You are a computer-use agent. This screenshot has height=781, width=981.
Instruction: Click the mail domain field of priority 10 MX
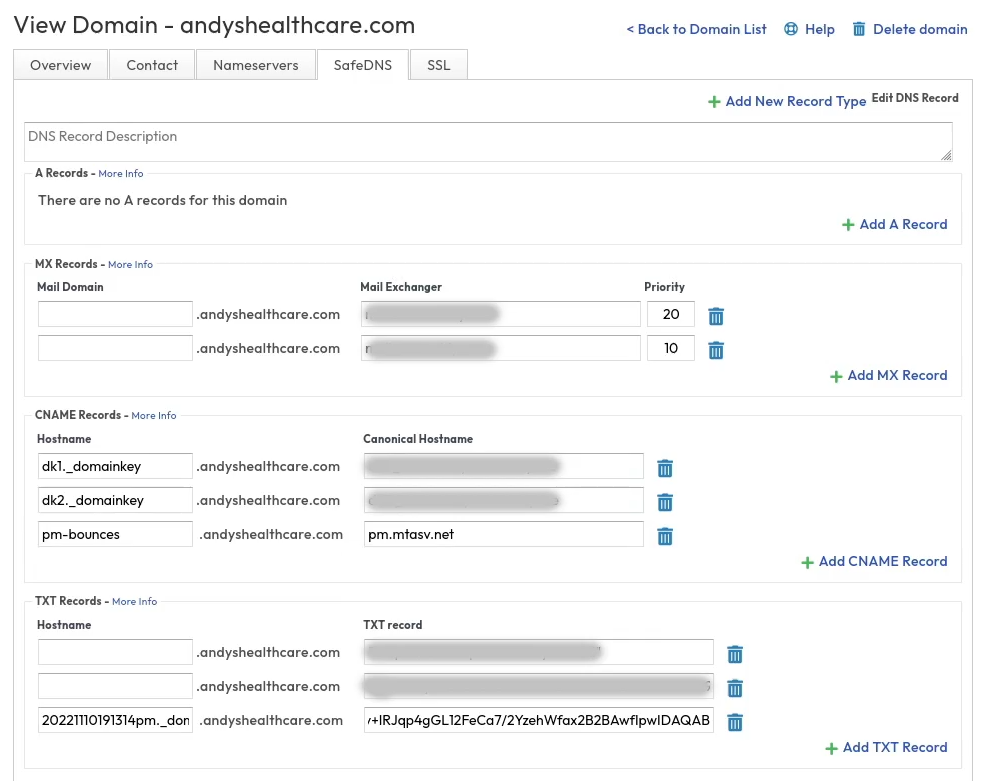[115, 348]
